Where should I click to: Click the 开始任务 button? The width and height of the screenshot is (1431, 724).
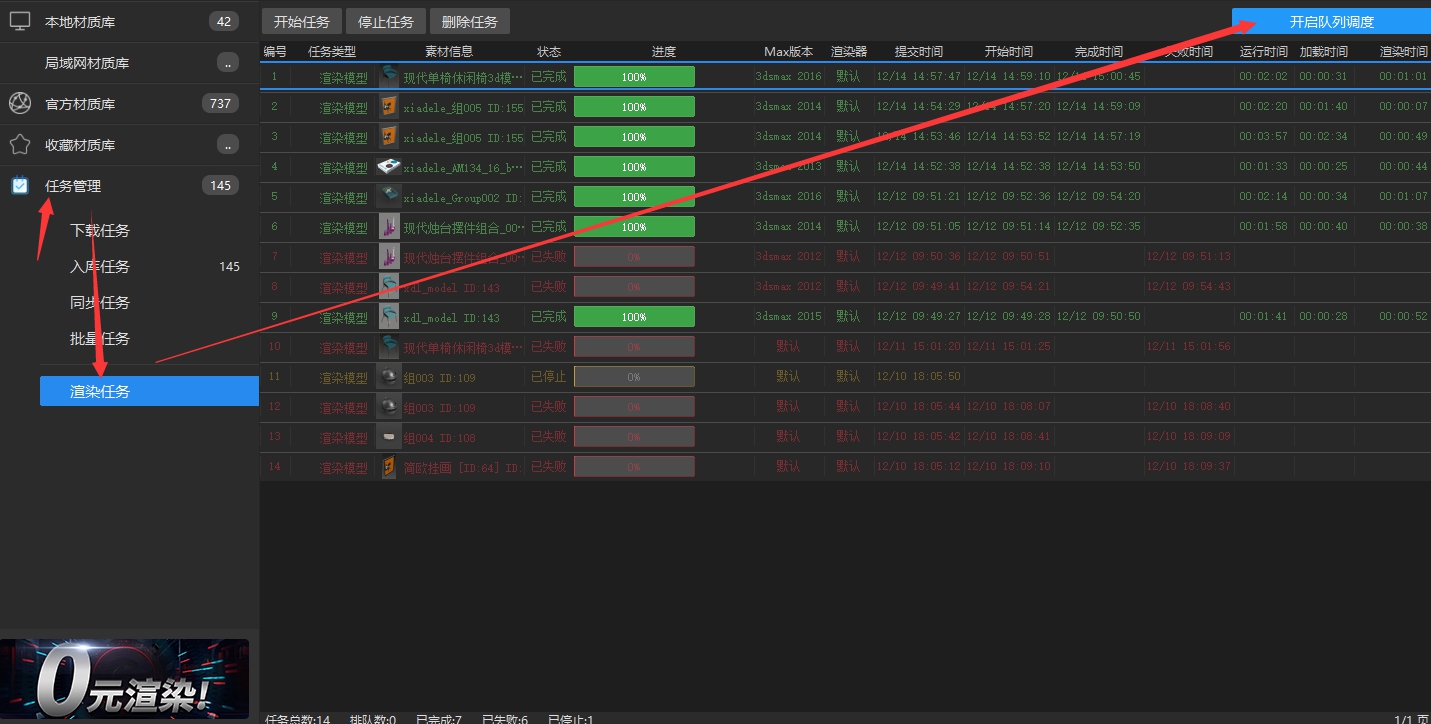[302, 21]
